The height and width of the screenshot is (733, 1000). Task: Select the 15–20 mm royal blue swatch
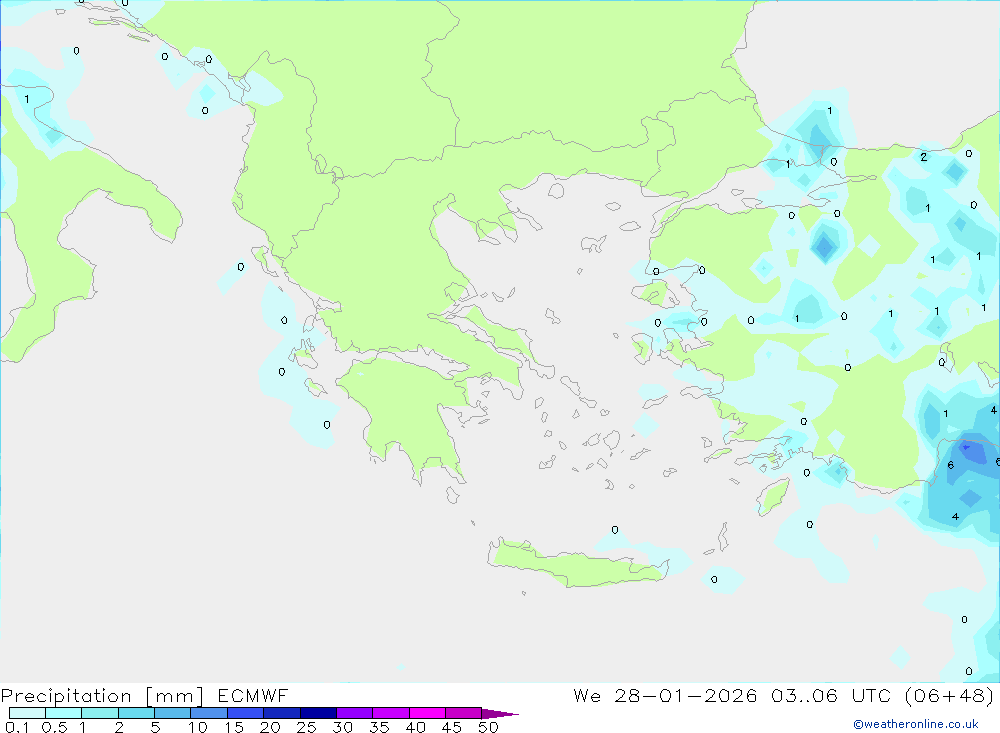coord(246,713)
